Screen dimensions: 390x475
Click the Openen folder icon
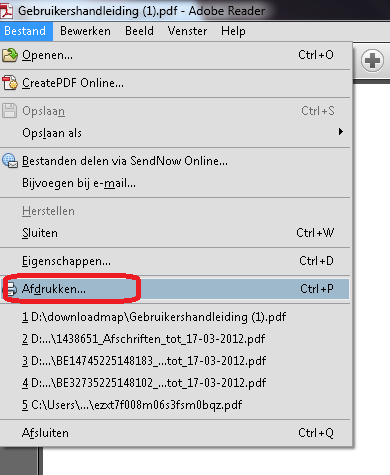[10, 55]
